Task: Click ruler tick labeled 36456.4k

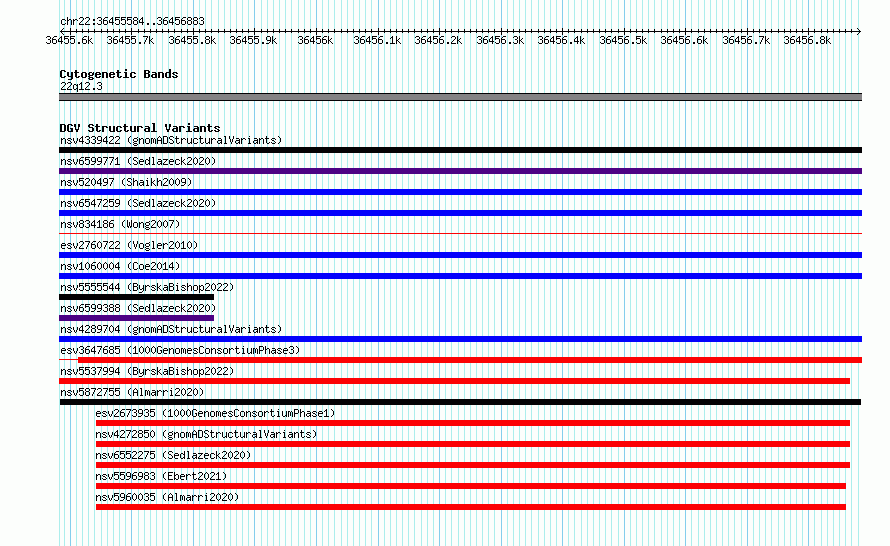Action: coord(561,40)
